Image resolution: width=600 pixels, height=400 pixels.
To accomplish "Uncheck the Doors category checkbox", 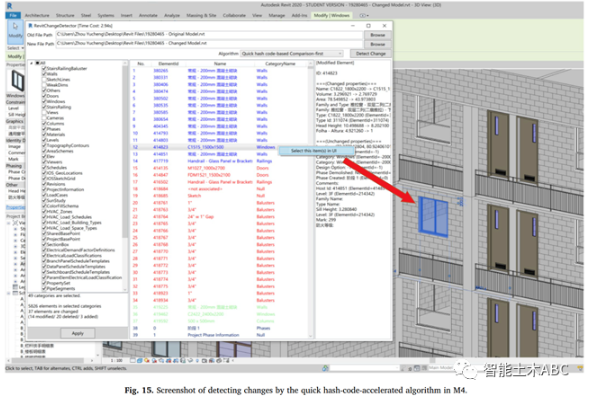I will coord(44,96).
